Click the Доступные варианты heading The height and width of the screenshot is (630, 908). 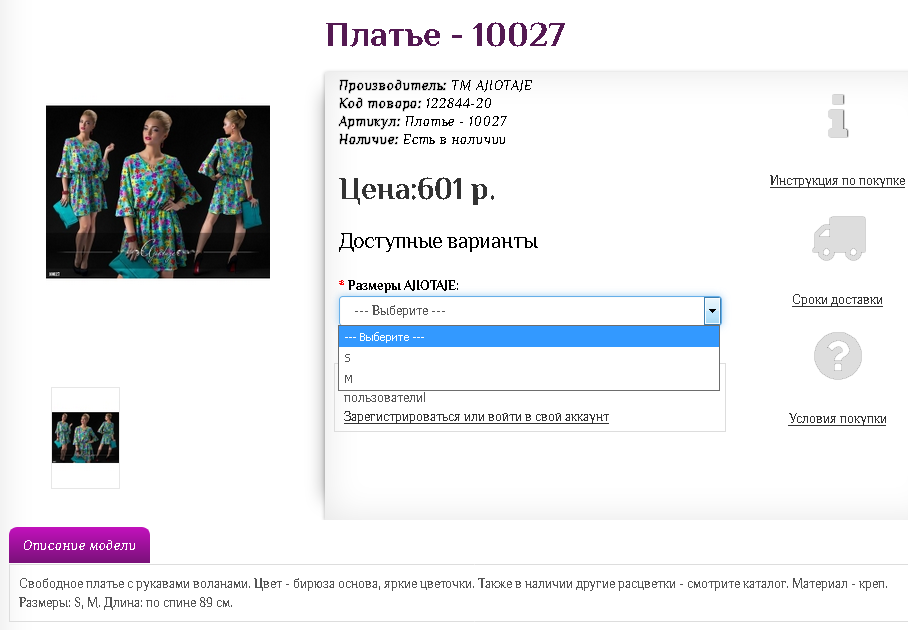(438, 241)
